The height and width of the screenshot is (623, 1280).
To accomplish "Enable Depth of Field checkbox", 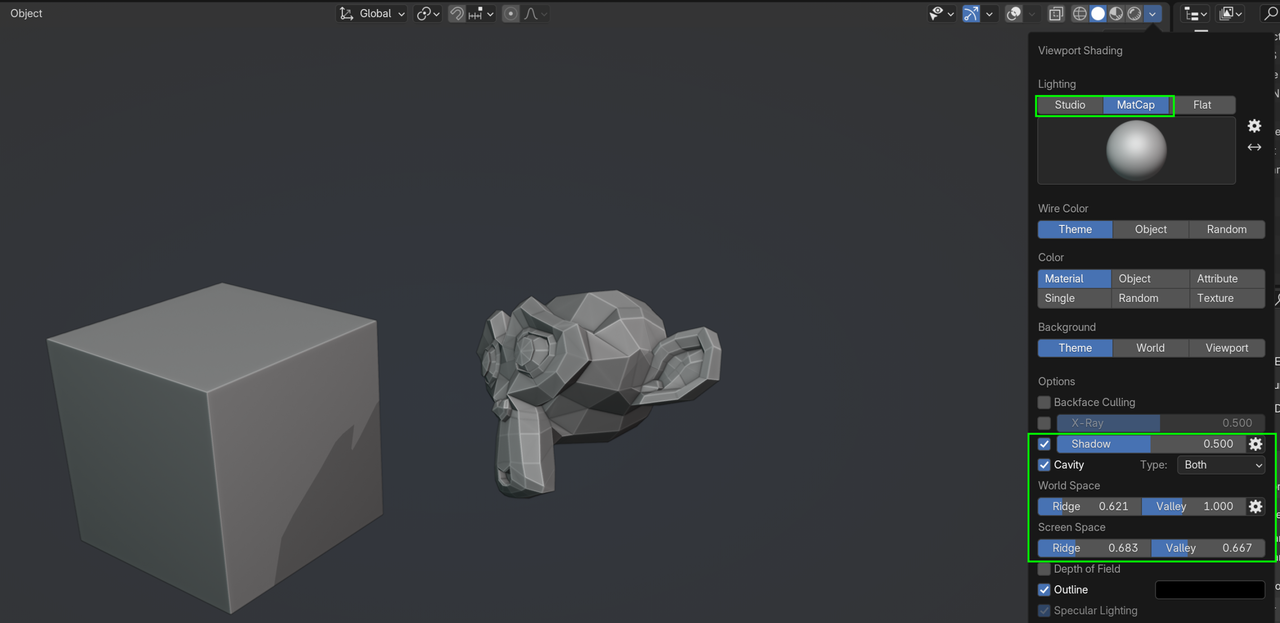I will pos(1044,569).
